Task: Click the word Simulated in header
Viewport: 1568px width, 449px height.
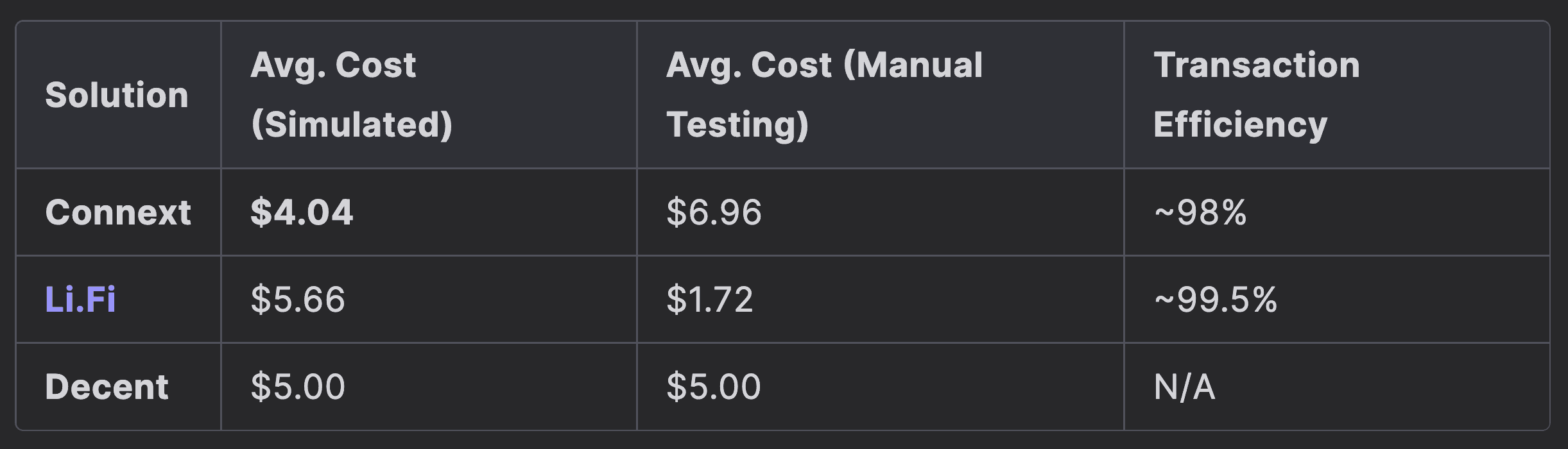Action: [352, 124]
